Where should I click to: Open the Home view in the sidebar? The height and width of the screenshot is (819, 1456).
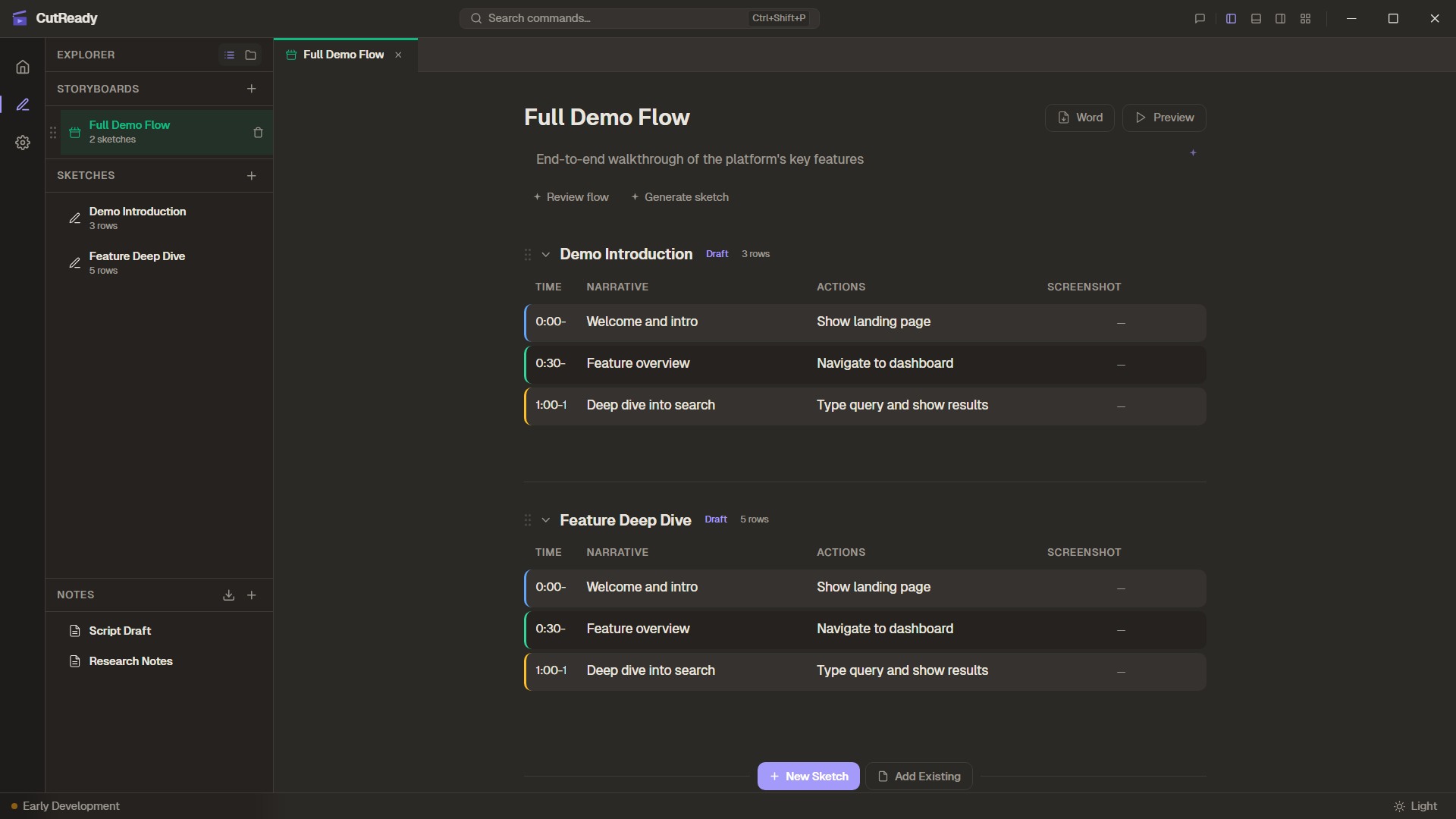coord(23,67)
